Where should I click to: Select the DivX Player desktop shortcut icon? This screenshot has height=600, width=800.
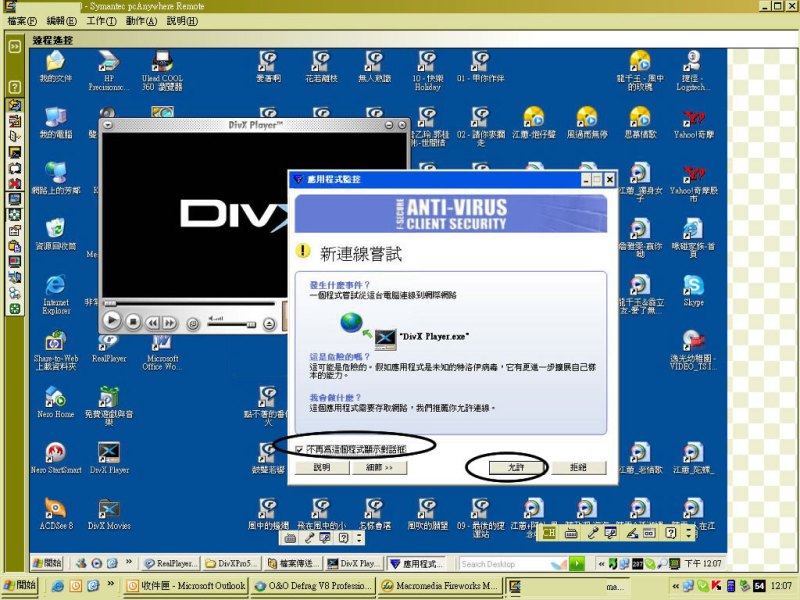109,458
